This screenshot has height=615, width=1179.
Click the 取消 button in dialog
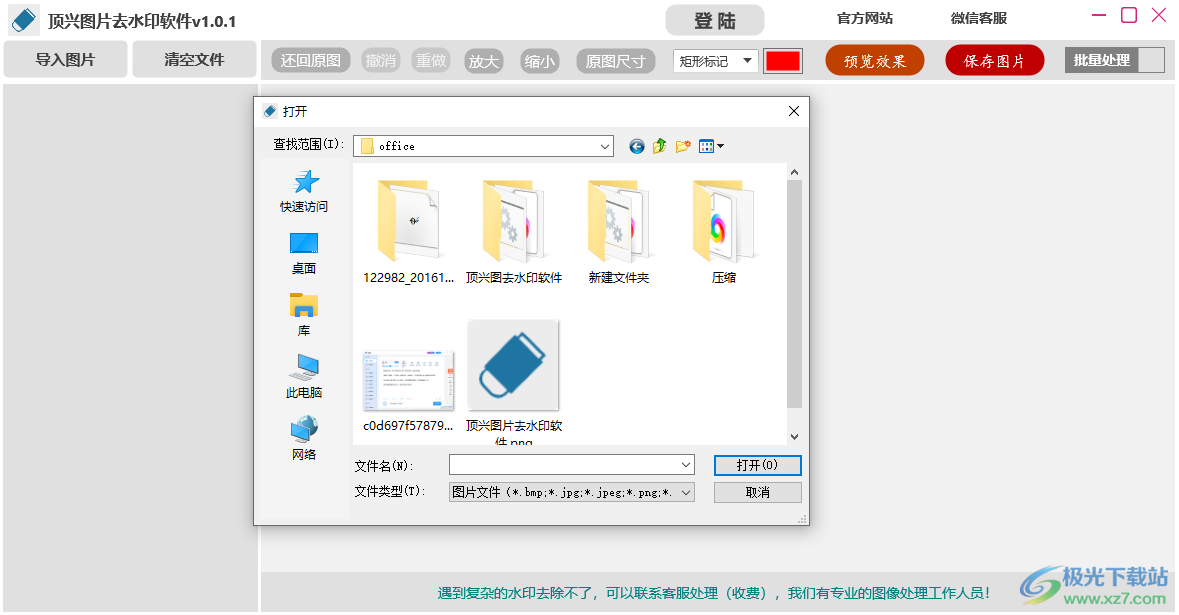point(757,492)
